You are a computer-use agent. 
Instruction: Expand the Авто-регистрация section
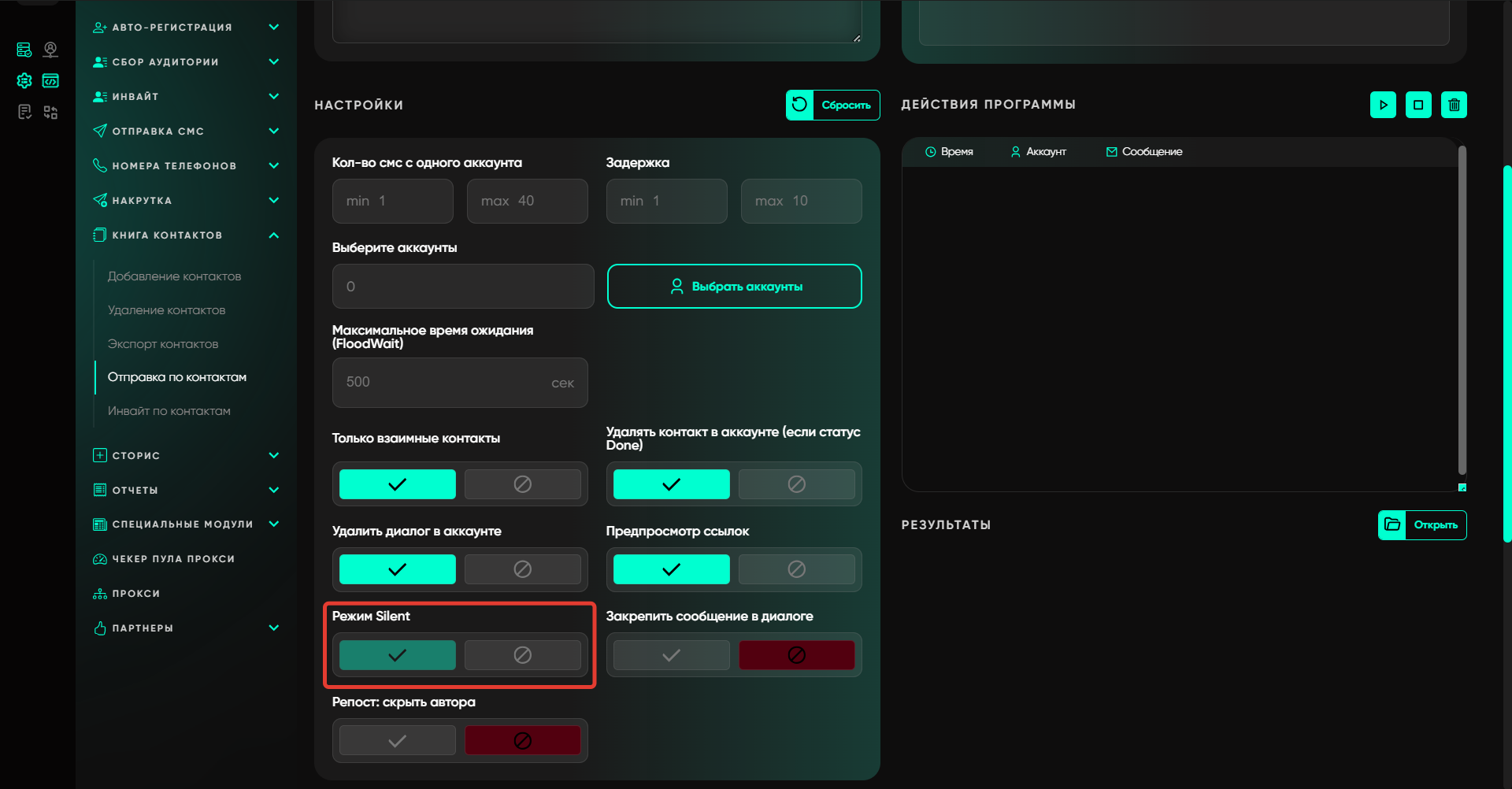273,27
